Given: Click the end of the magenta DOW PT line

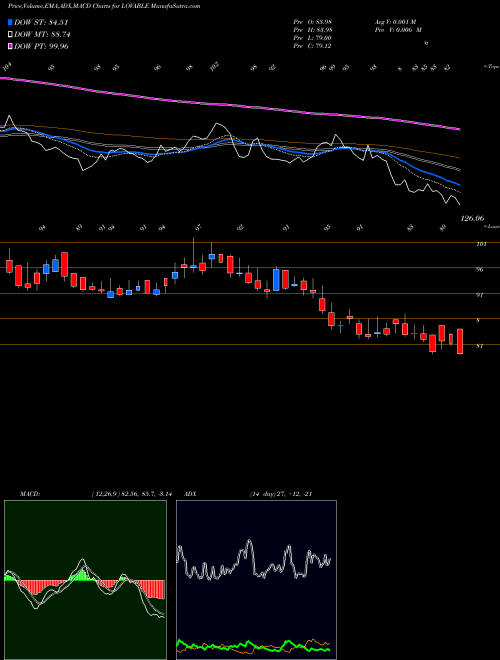Looking at the screenshot, I should click(x=459, y=129).
